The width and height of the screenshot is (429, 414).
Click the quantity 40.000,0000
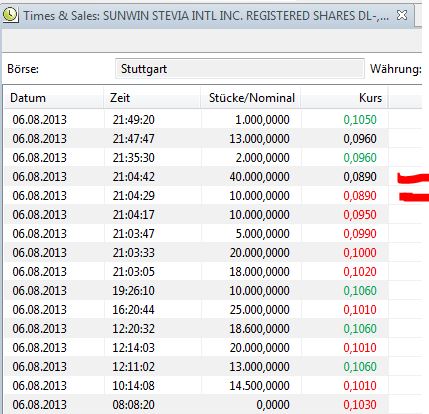259,177
